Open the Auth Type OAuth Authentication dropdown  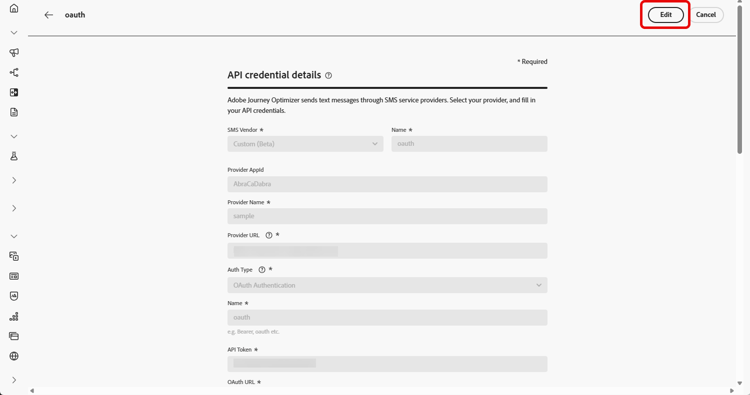[x=387, y=285]
